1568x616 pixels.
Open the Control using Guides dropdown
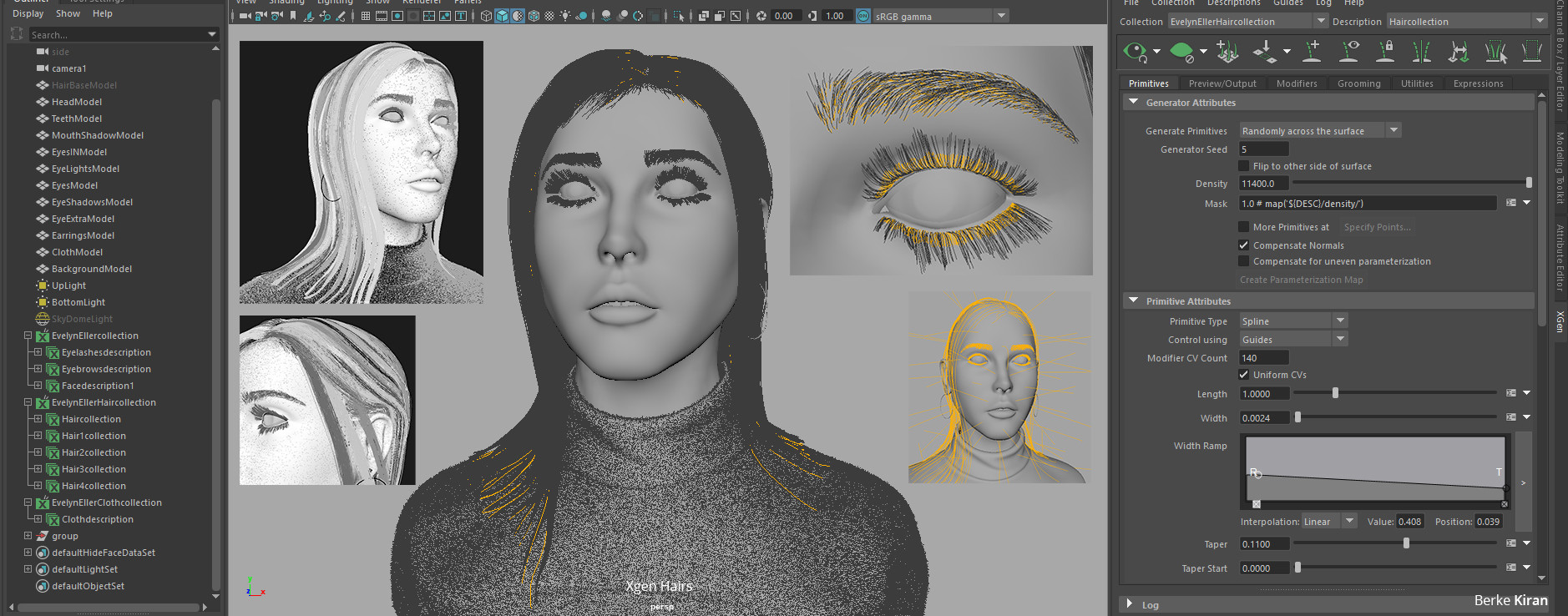(x=1292, y=340)
